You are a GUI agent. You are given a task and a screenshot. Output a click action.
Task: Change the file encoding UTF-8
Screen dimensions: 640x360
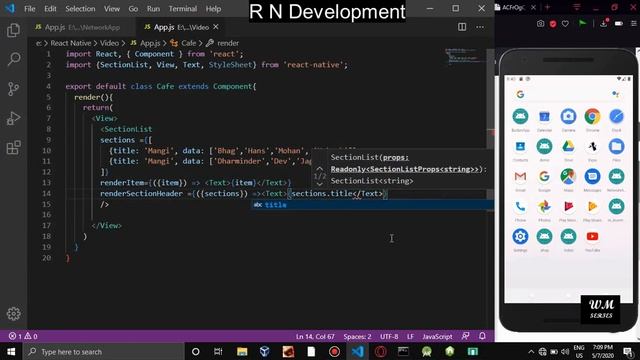click(x=389, y=336)
